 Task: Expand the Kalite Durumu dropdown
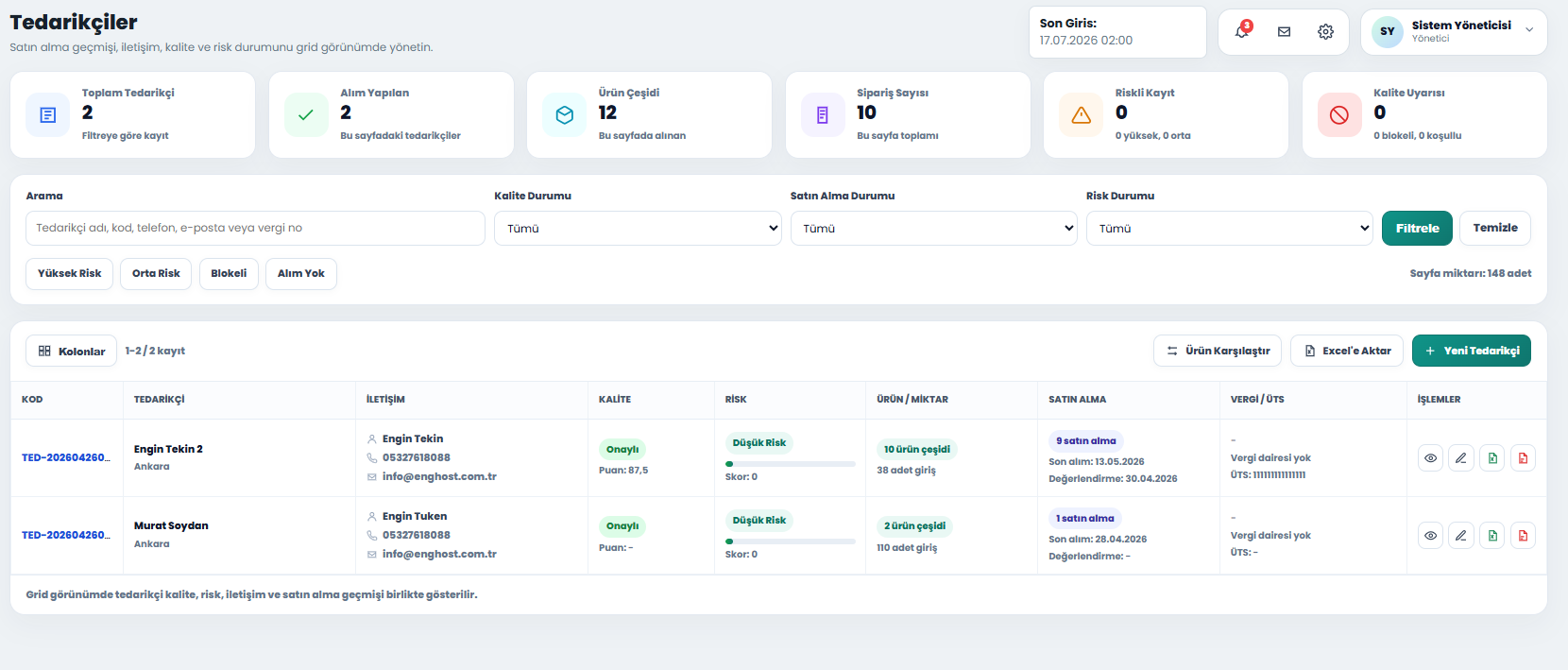(638, 228)
